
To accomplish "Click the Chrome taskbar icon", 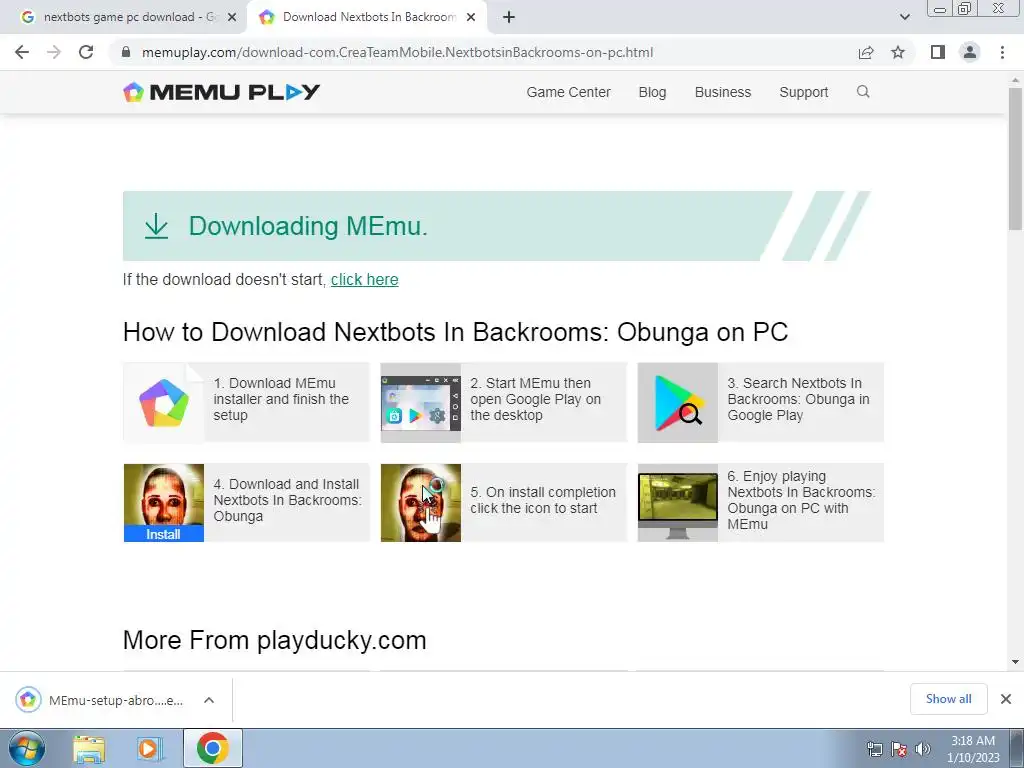I will [x=212, y=748].
